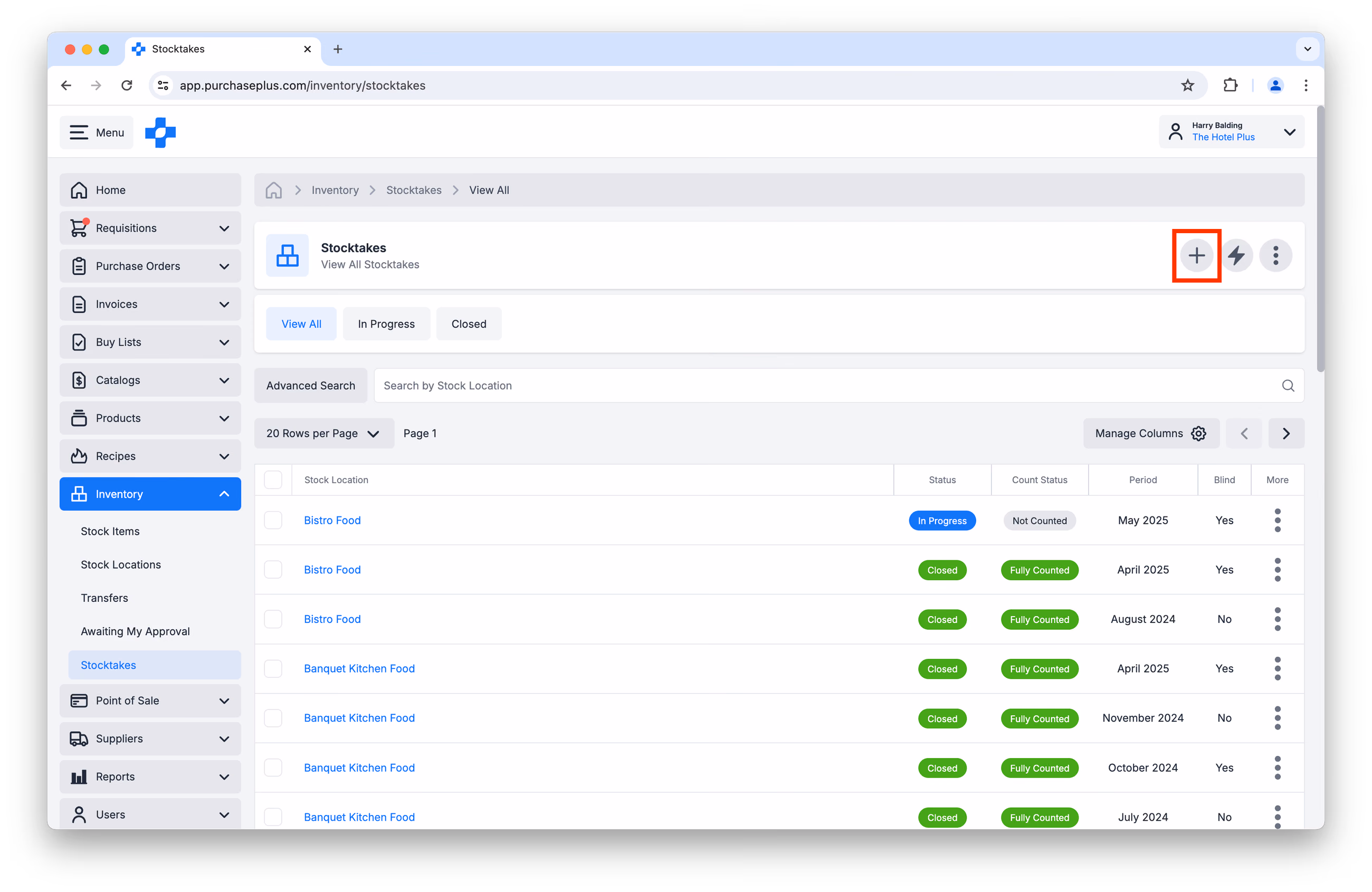Open the Bistro Food May 2025 stocktake link

tap(332, 520)
